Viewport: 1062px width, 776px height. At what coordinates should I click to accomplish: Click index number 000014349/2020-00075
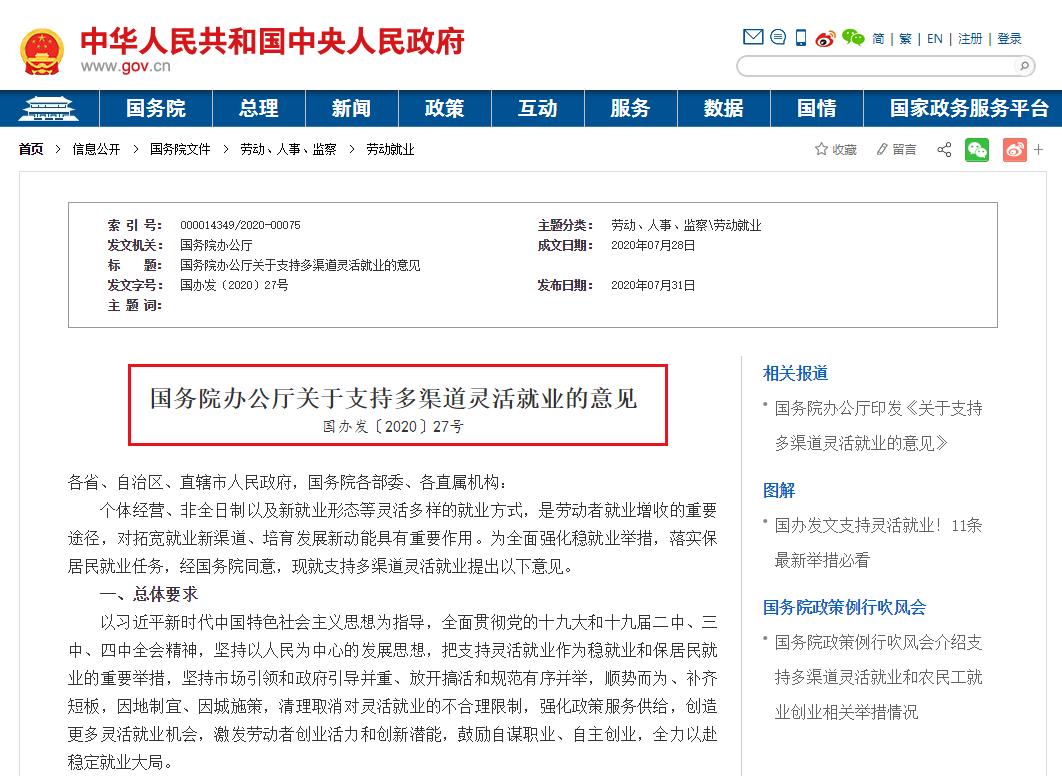240,225
